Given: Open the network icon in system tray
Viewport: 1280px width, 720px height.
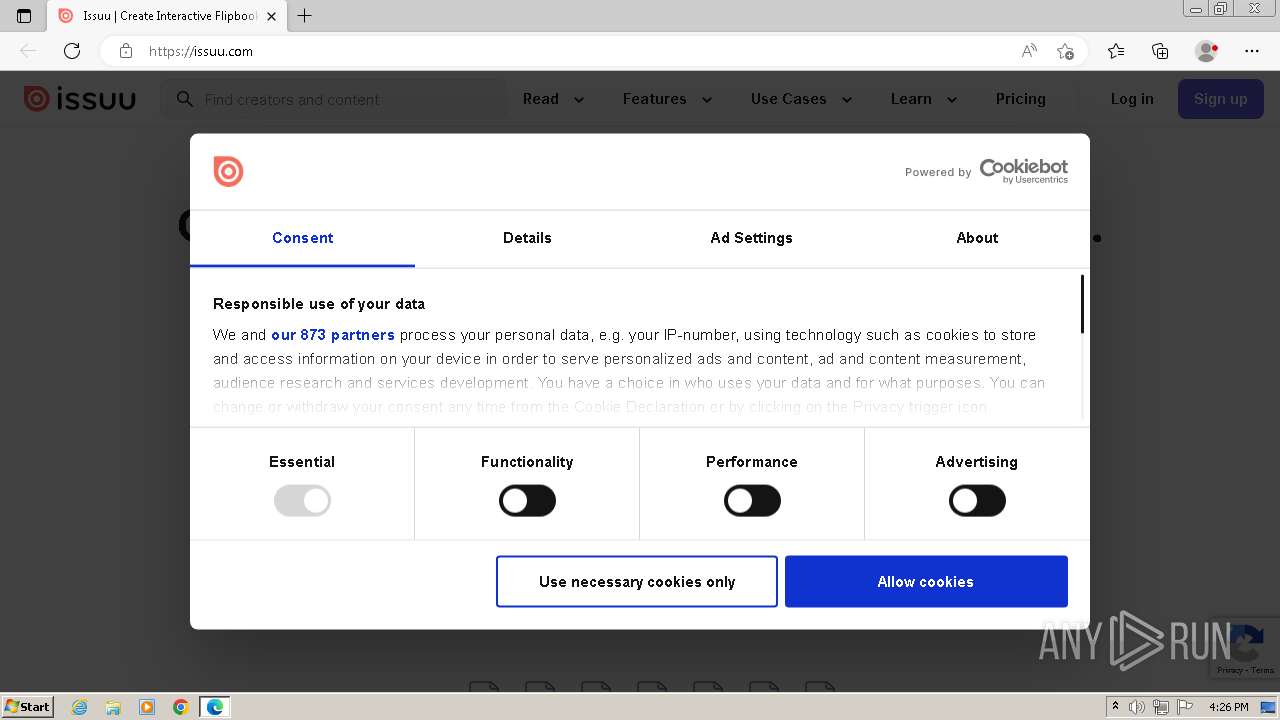Looking at the screenshot, I should (x=1160, y=707).
